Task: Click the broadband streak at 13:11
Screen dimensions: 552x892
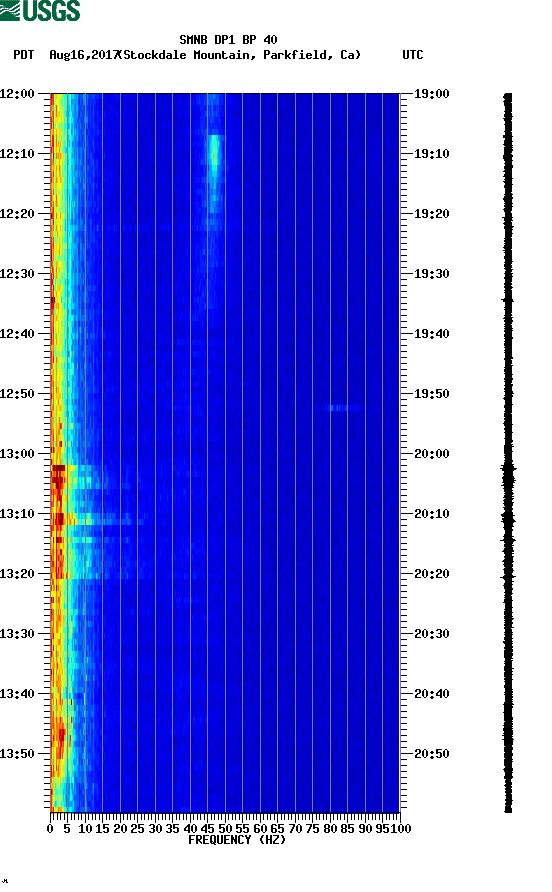Action: click(x=97, y=520)
